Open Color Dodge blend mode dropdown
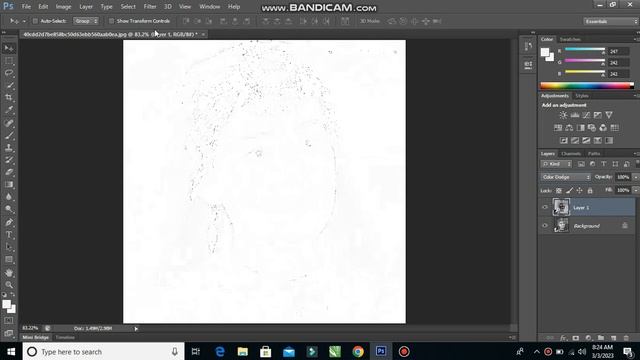 (x=566, y=177)
